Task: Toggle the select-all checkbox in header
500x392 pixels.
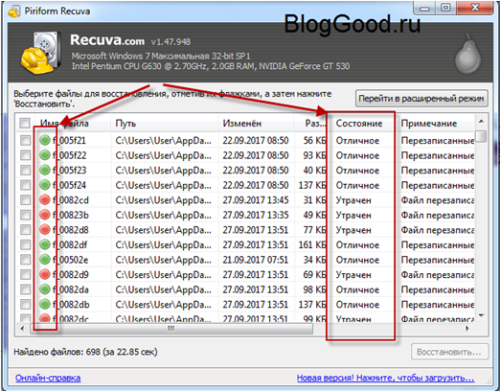Action: [x=25, y=123]
